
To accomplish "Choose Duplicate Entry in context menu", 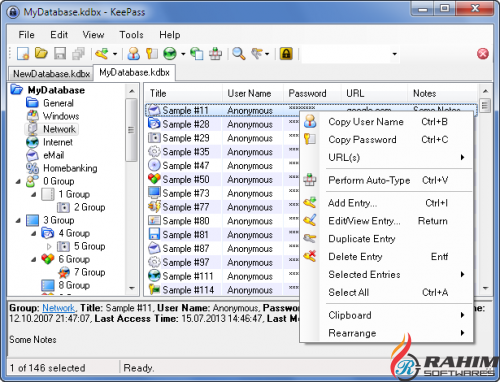I will [x=387, y=239].
